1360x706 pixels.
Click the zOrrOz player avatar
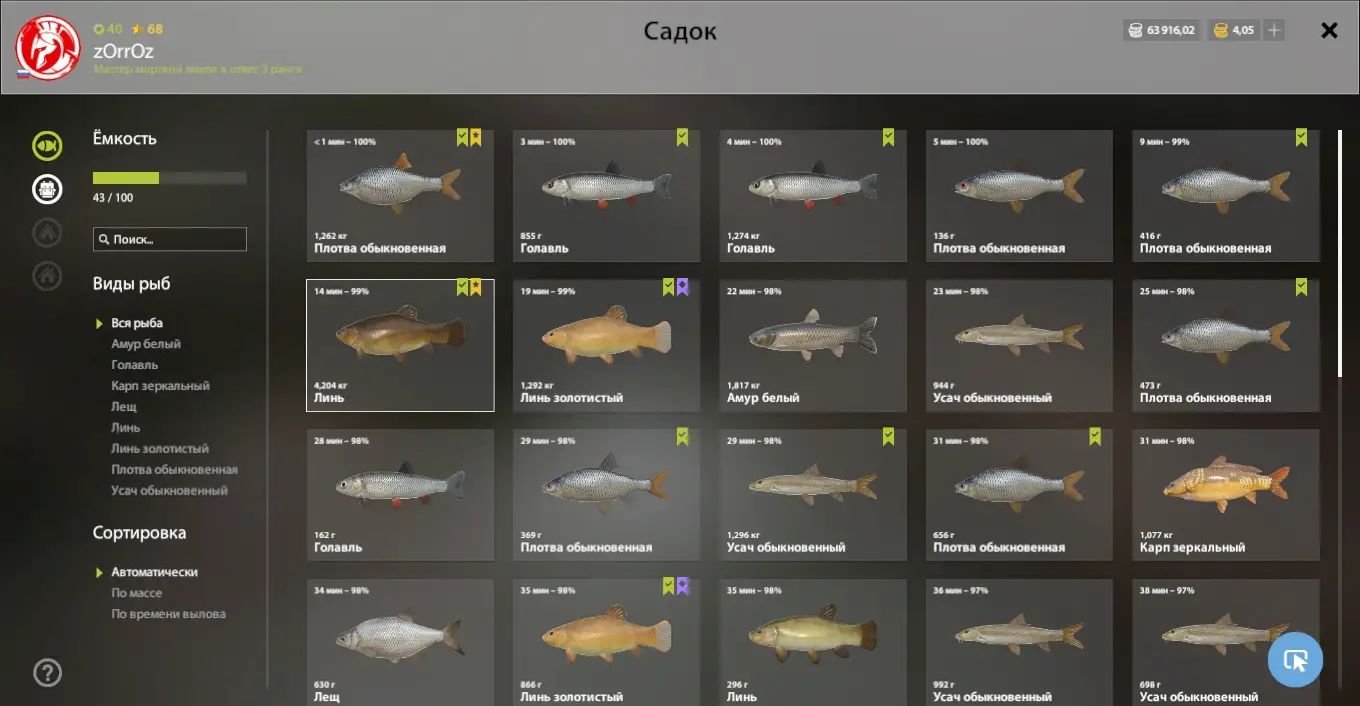pyautogui.click(x=48, y=48)
